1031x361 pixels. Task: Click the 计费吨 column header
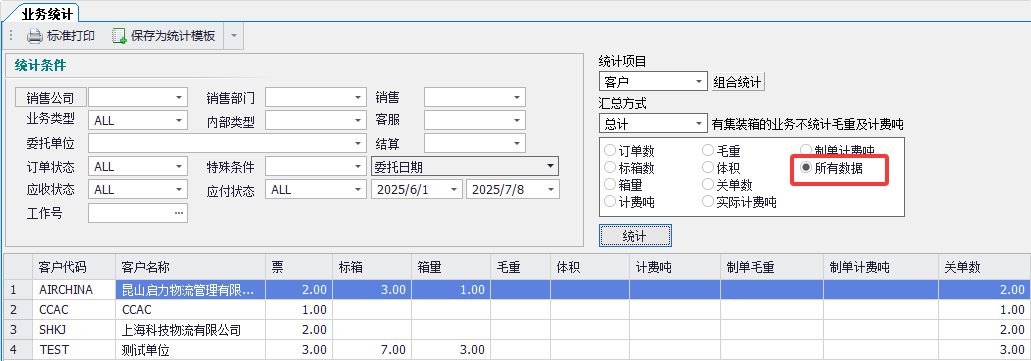point(675,268)
